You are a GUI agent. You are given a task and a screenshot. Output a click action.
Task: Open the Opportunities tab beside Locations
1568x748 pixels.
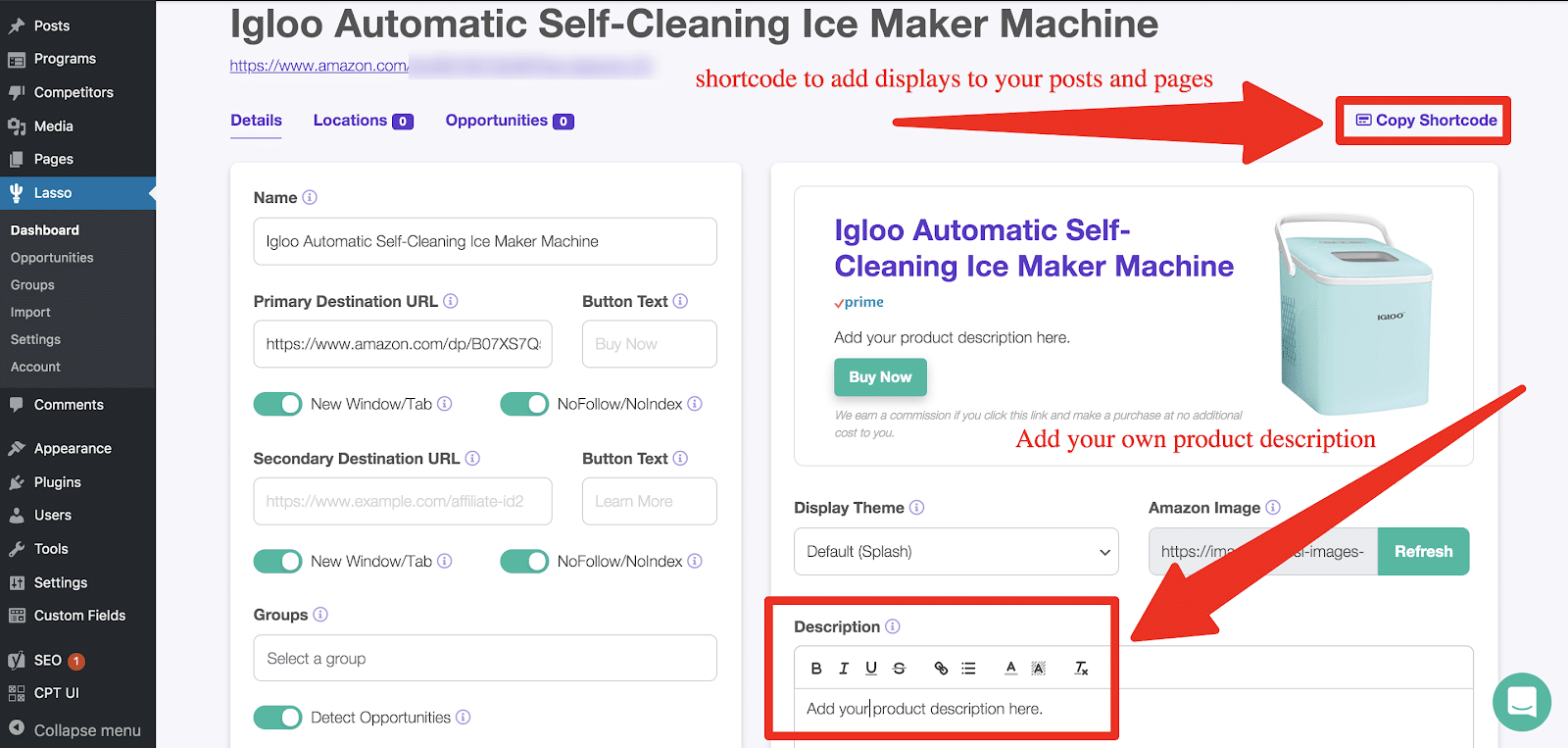tap(510, 121)
